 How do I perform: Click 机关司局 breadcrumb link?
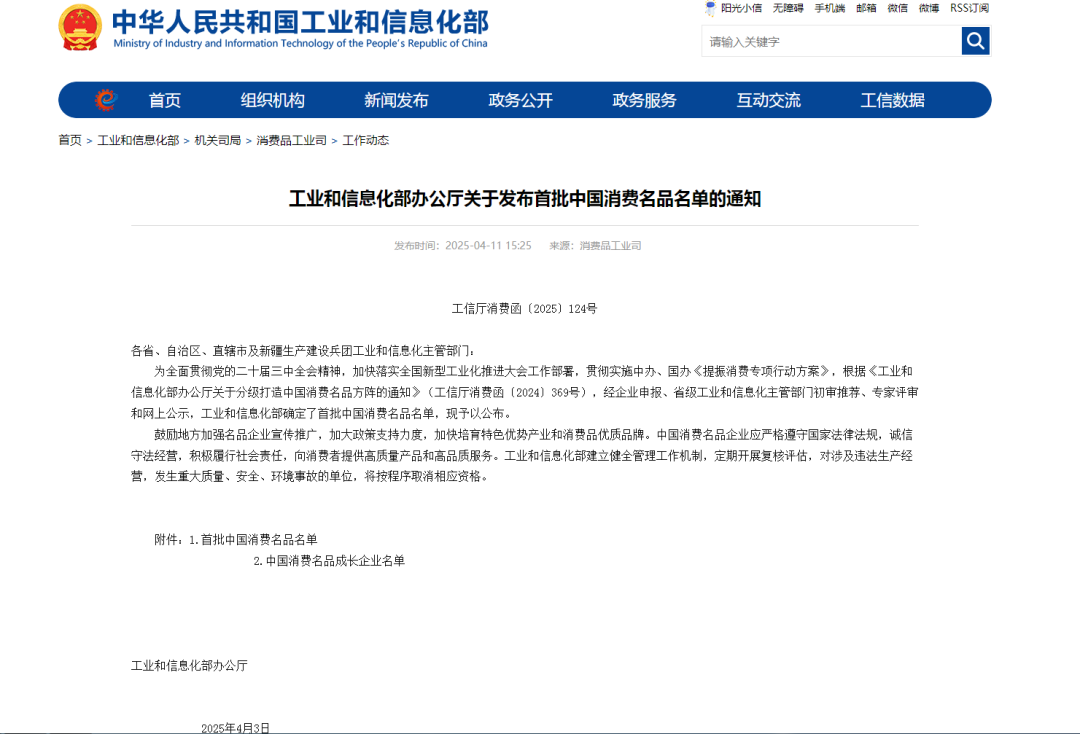click(x=217, y=140)
